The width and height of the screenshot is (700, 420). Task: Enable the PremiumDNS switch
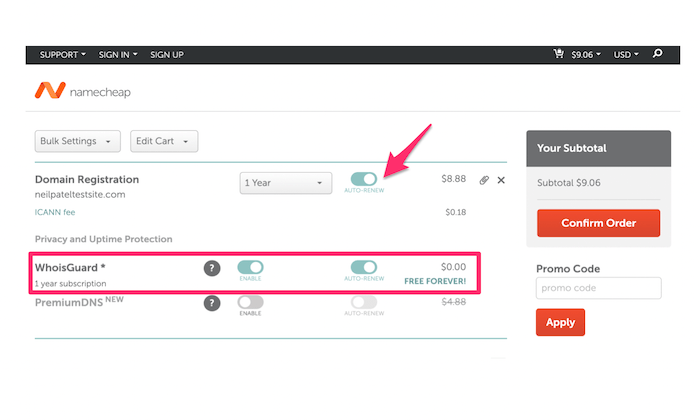[250, 302]
